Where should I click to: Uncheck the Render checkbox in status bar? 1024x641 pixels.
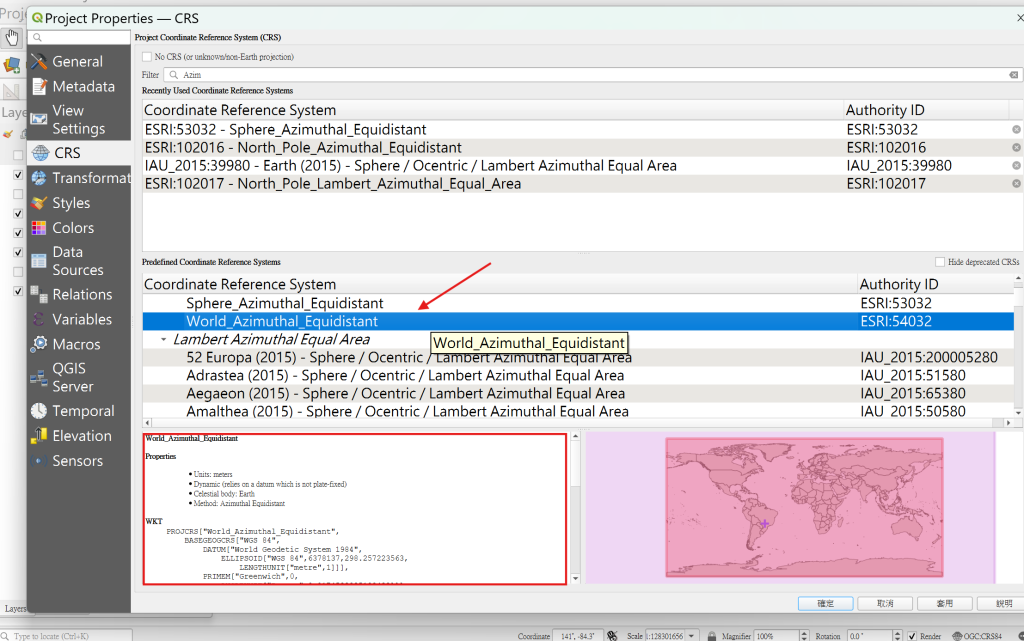click(912, 636)
